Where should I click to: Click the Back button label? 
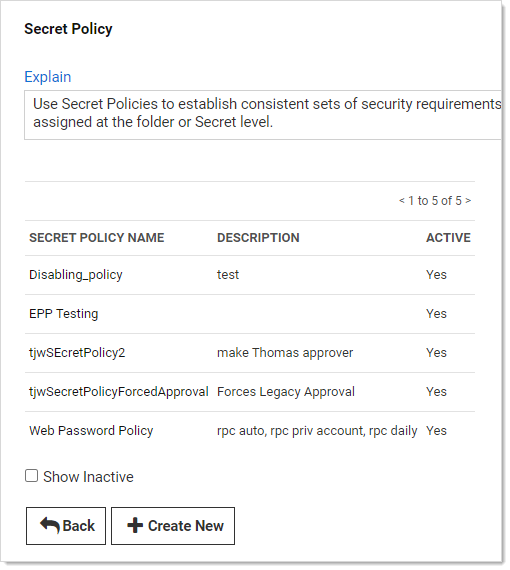pyautogui.click(x=79, y=526)
